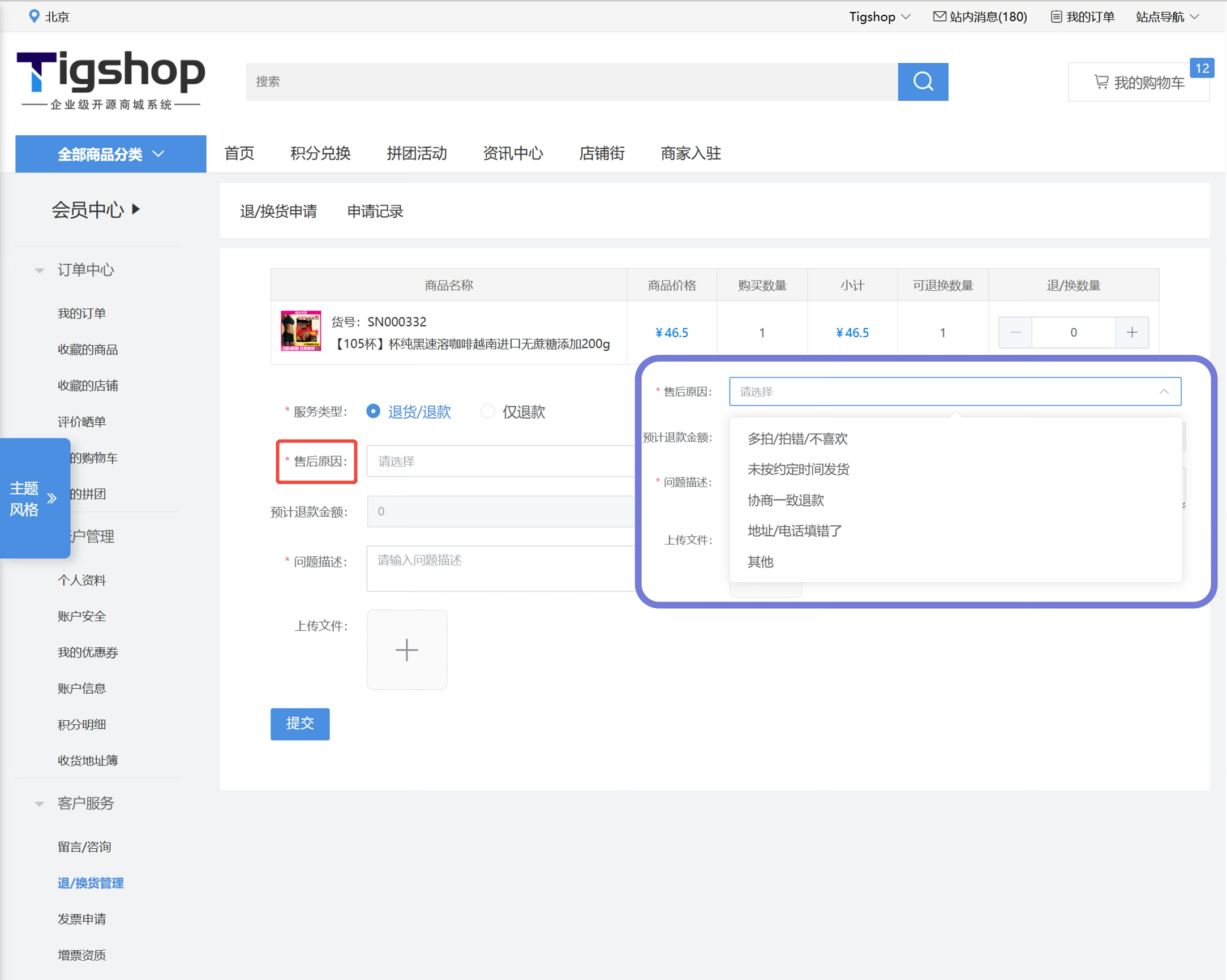This screenshot has width=1227, height=980.
Task: Click the Beijing location pin icon
Action: 34,16
